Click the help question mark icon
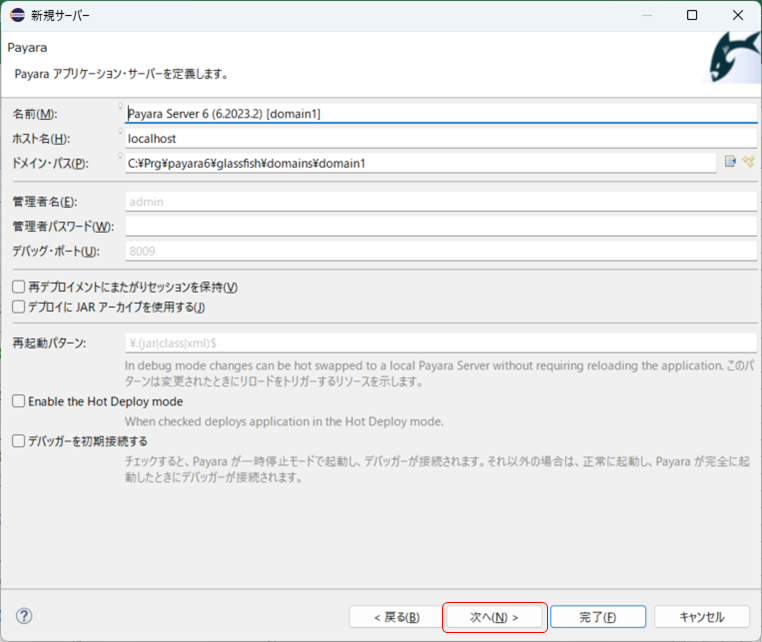 [24, 616]
